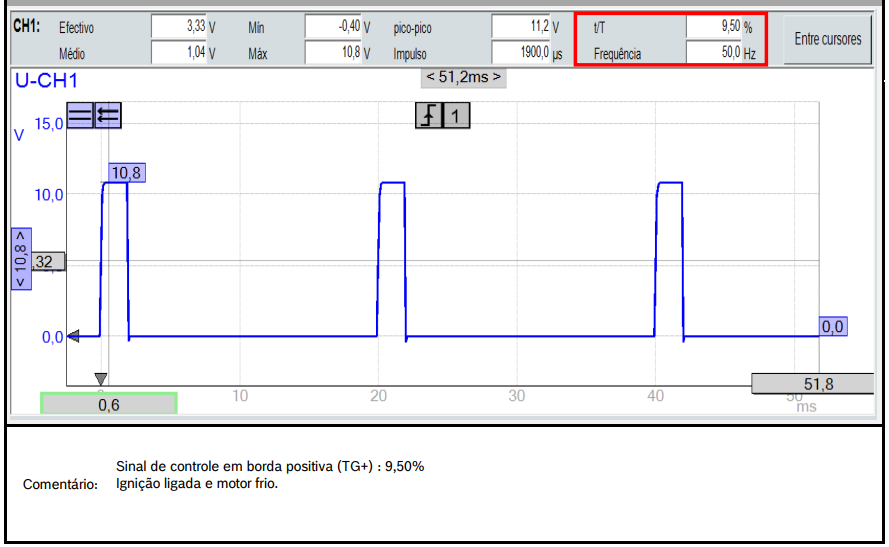Click the Efectivo value field showing 3,33
Viewport: 889px width, 547px height.
[x=183, y=28]
